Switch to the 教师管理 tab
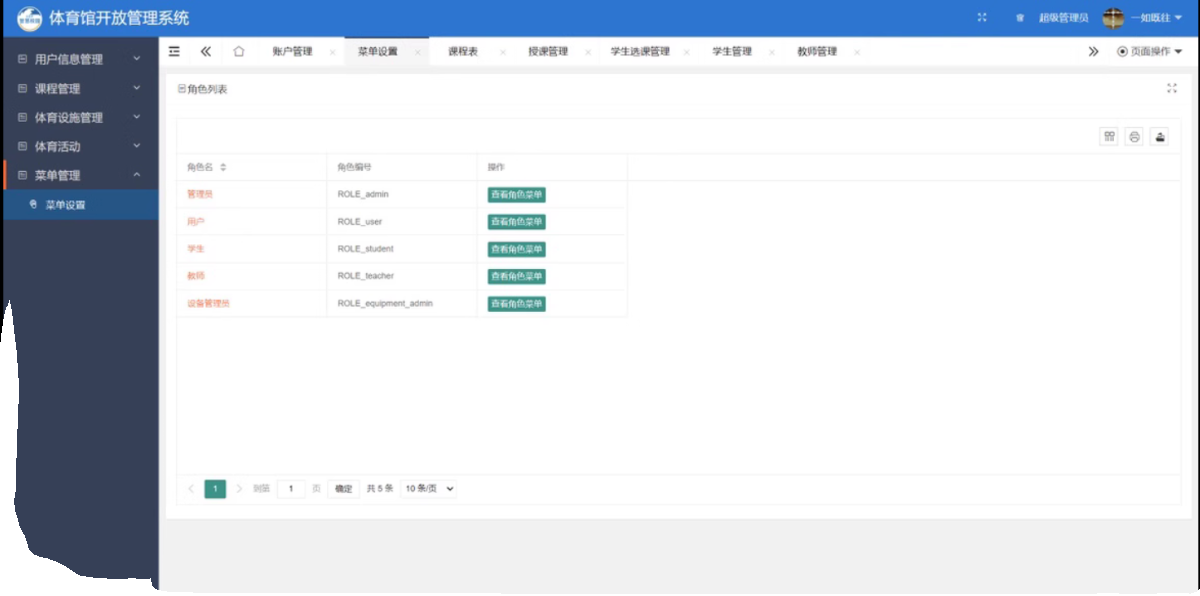Screen dimensions: 1200x596 [817, 51]
